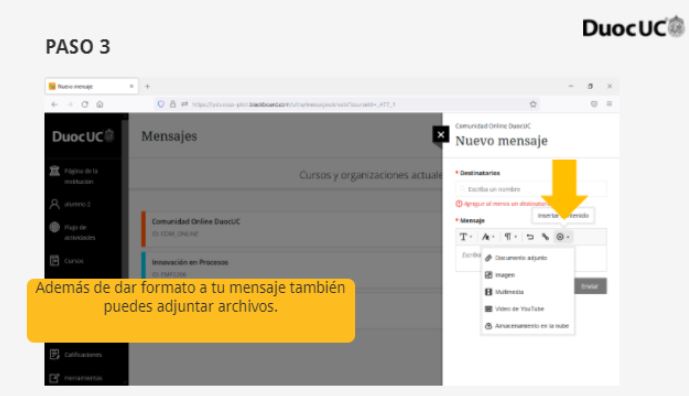
Task: Click the browser home icon
Action: [x=100, y=104]
